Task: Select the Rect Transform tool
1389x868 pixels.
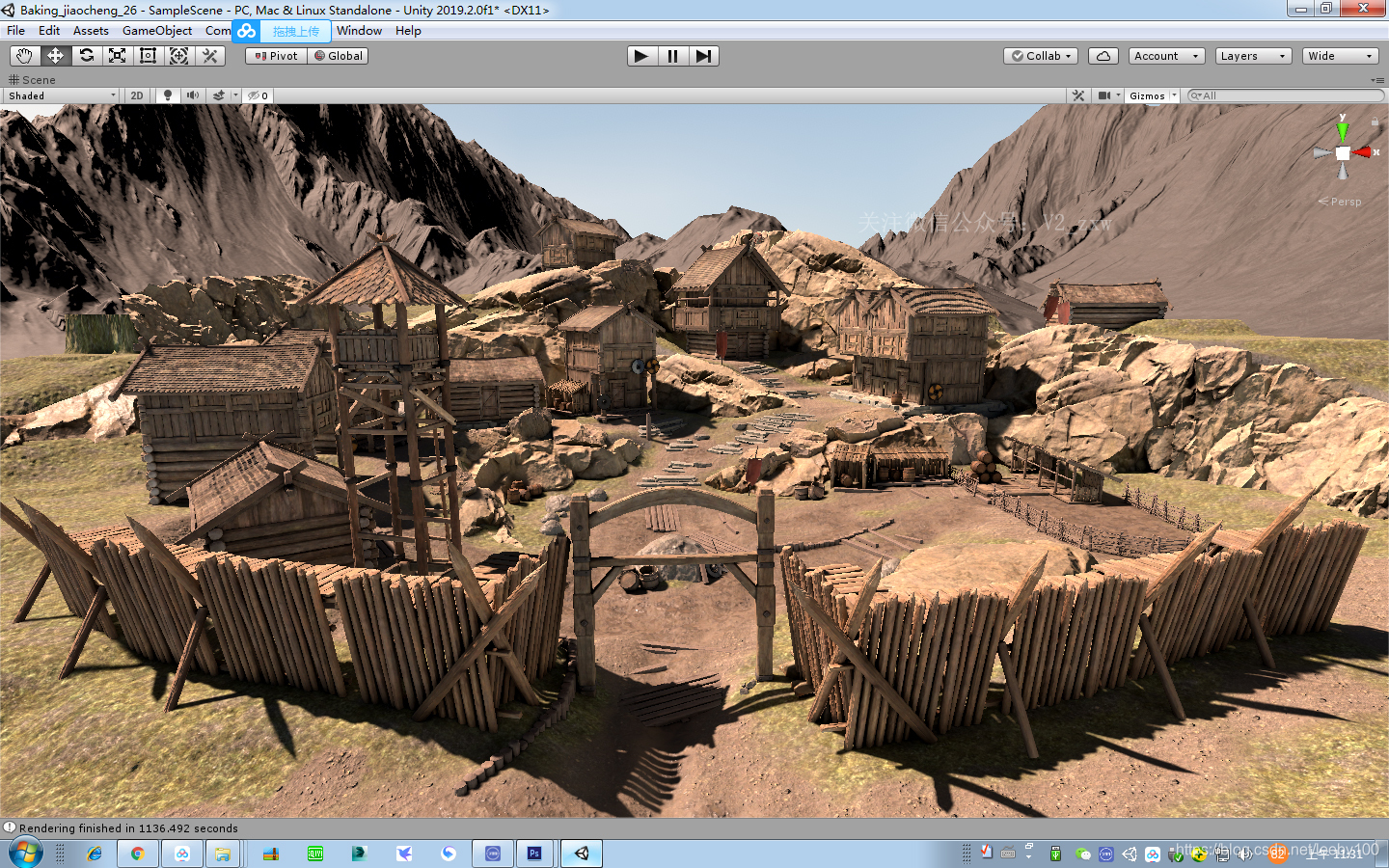Action: pos(148,56)
